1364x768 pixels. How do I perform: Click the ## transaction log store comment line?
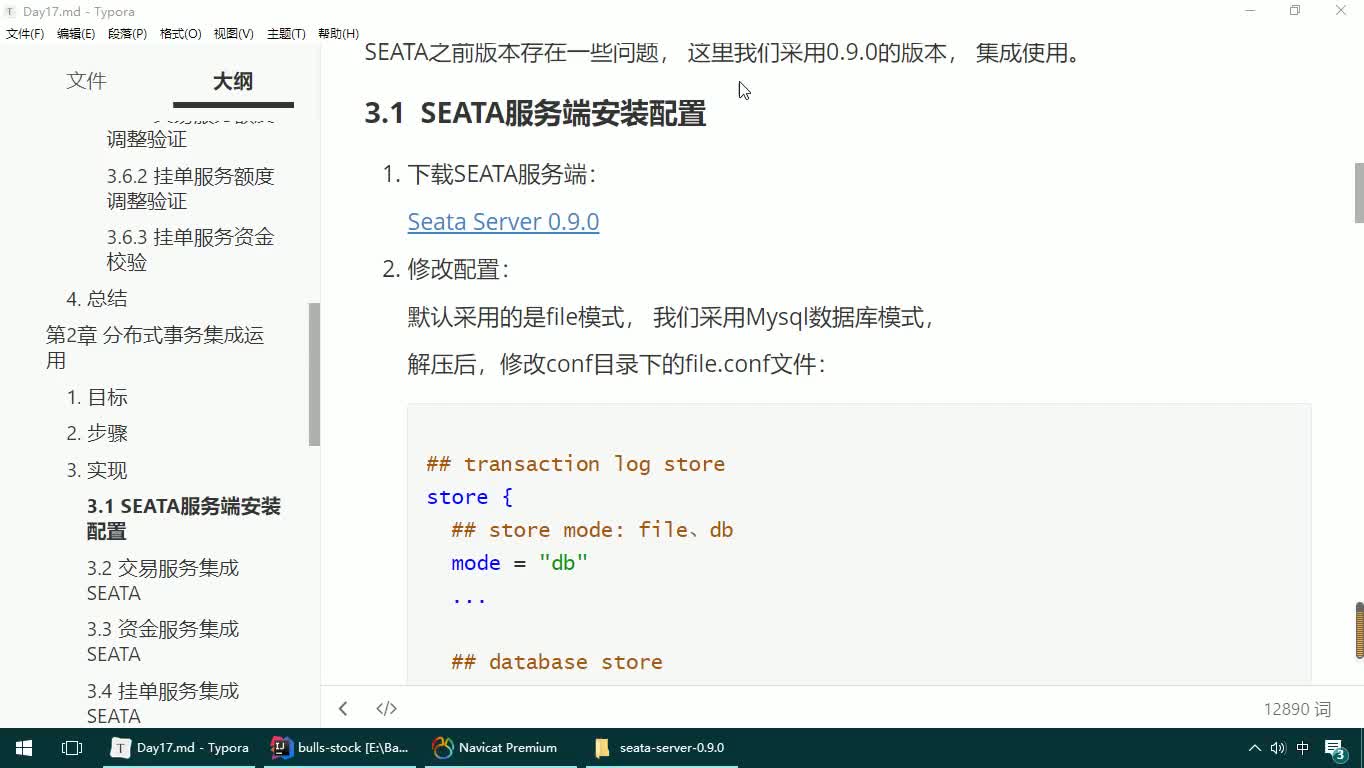click(x=575, y=464)
